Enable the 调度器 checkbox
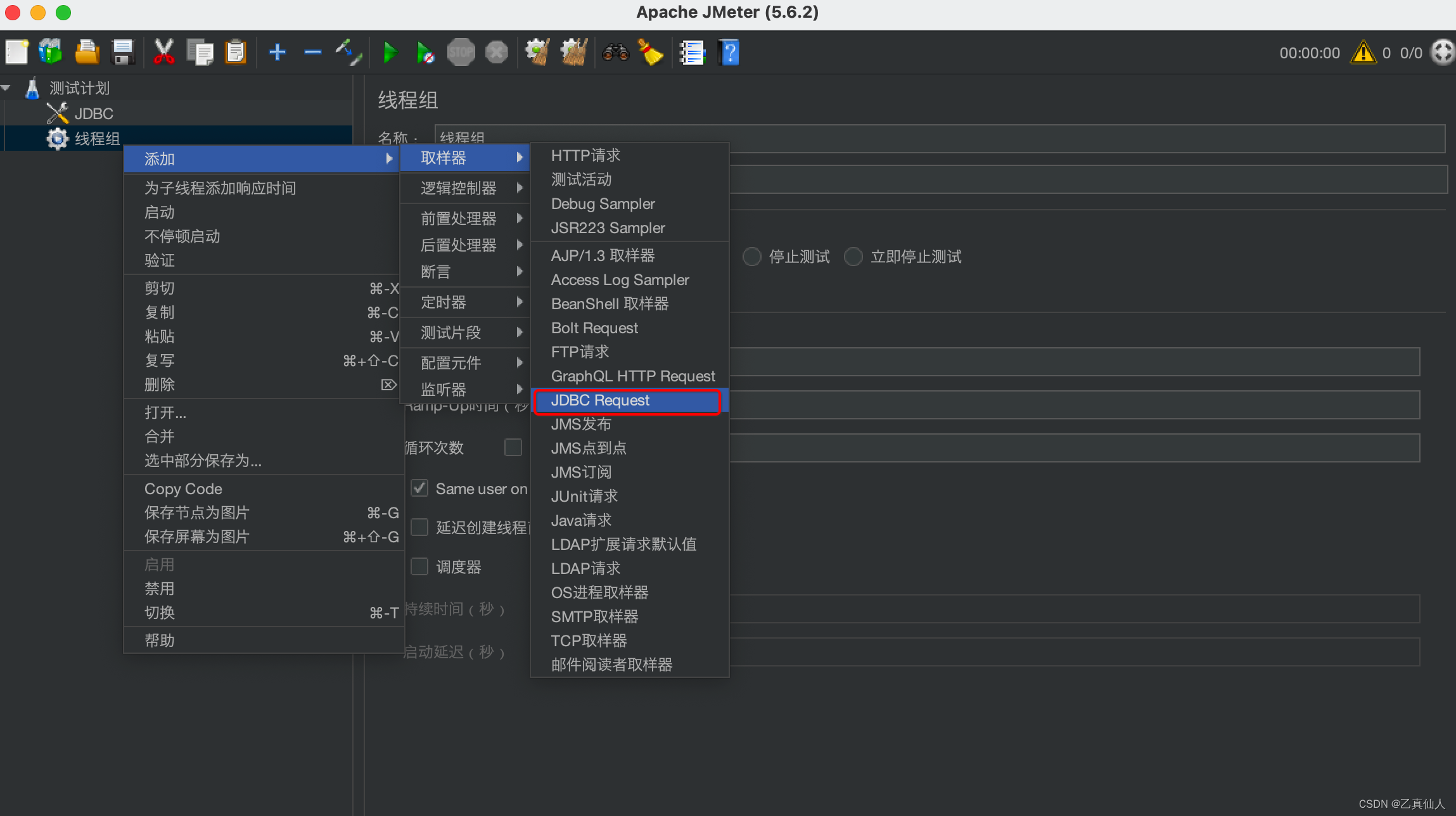Screen dimensions: 1456x816 (419, 566)
